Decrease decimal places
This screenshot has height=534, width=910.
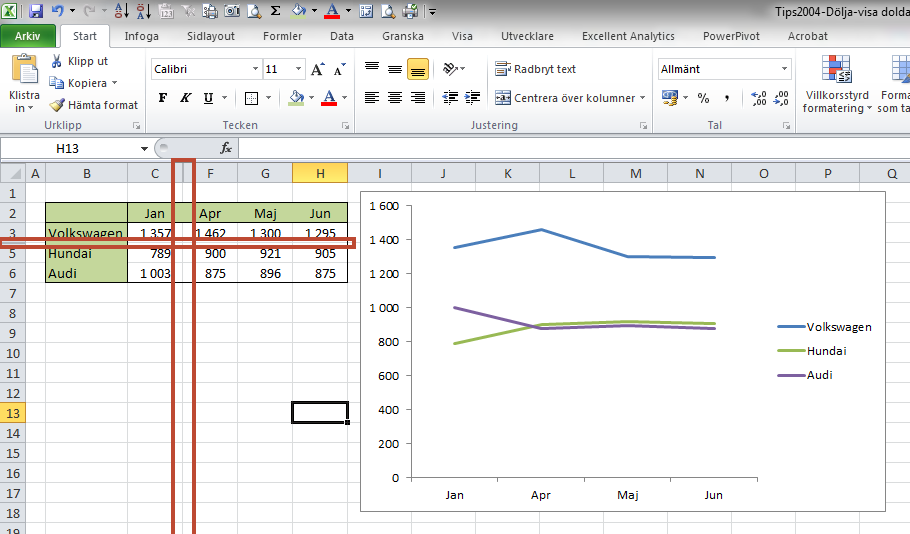point(781,98)
